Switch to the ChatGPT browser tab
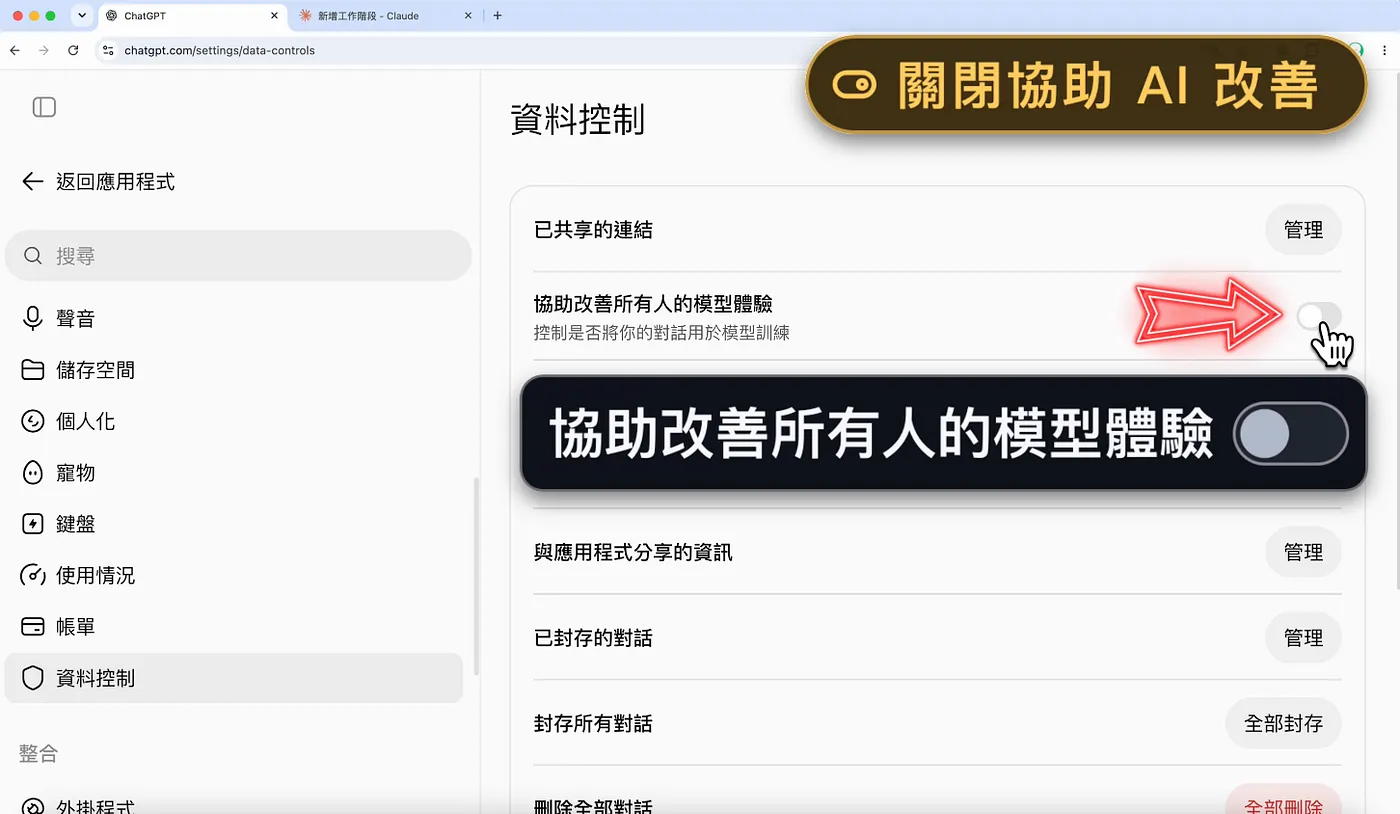This screenshot has height=814, width=1400. [193, 16]
